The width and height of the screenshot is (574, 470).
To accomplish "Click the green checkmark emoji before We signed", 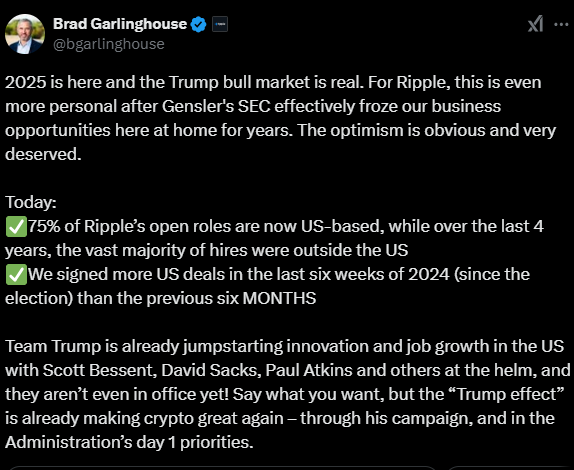I will 16,275.
